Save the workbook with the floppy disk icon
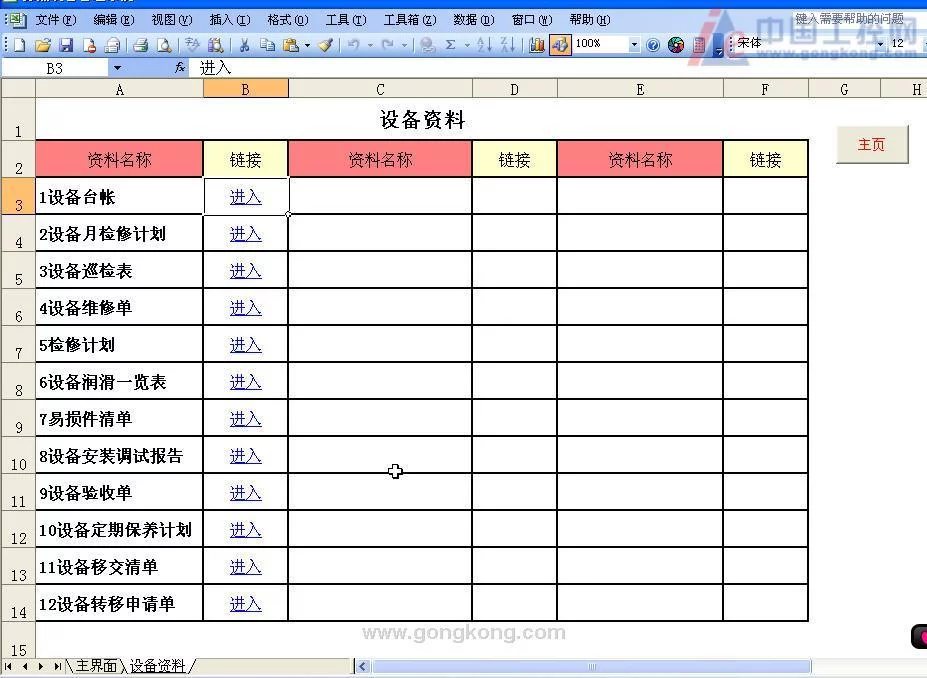 tap(66, 44)
